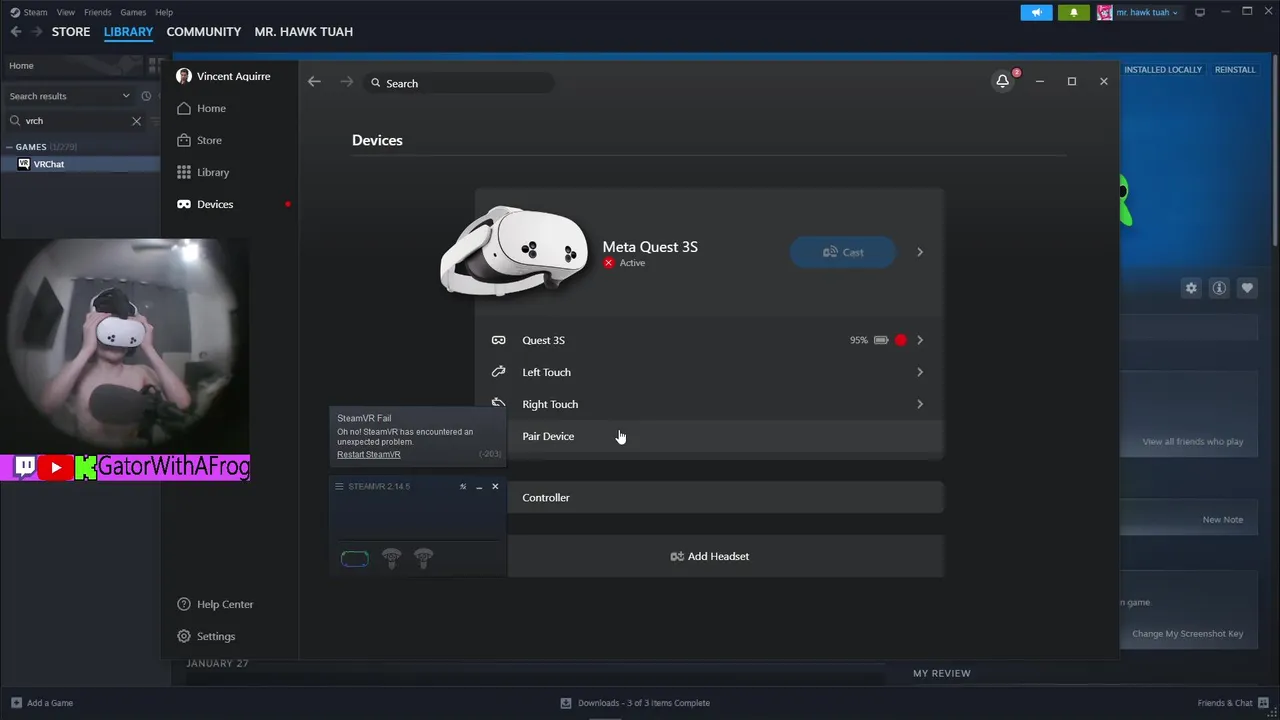Click the Meta notifications bell icon

[x=1003, y=81]
